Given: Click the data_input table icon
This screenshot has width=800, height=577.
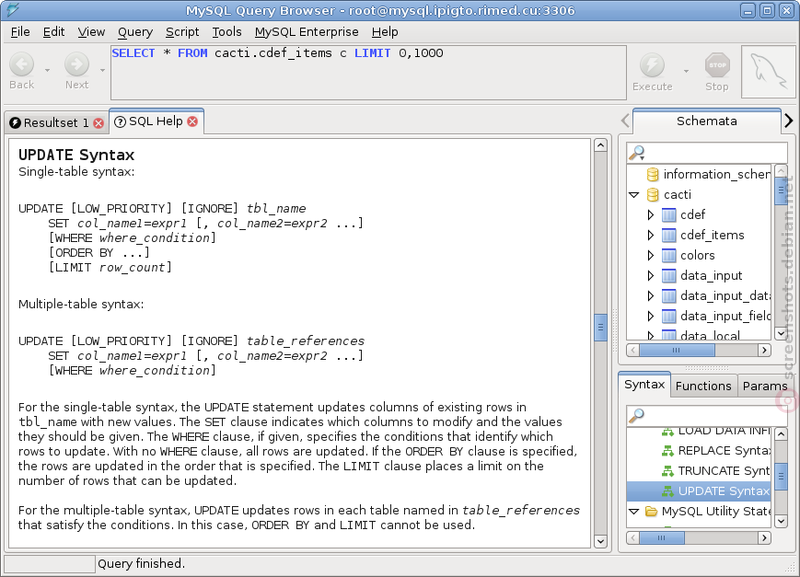Looking at the screenshot, I should 669,275.
